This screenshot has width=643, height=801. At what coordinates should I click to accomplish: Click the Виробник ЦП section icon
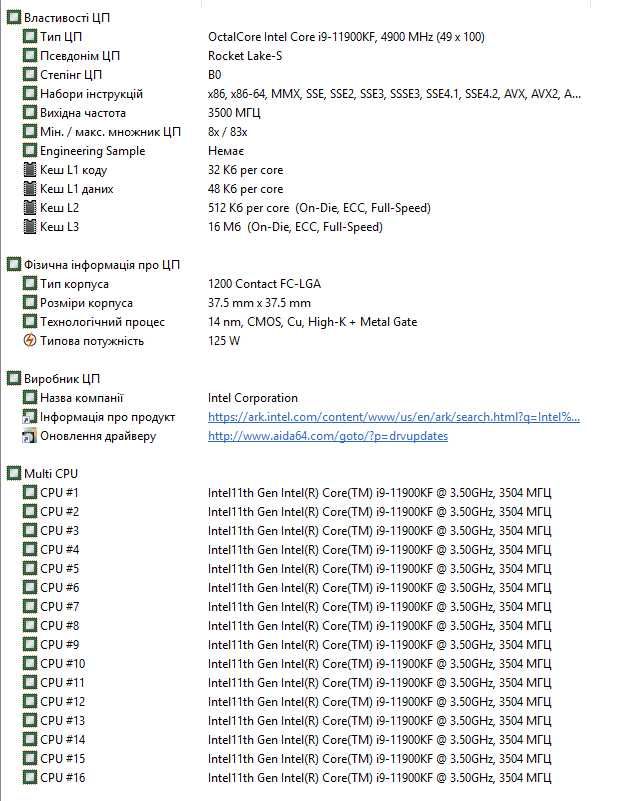tap(14, 379)
